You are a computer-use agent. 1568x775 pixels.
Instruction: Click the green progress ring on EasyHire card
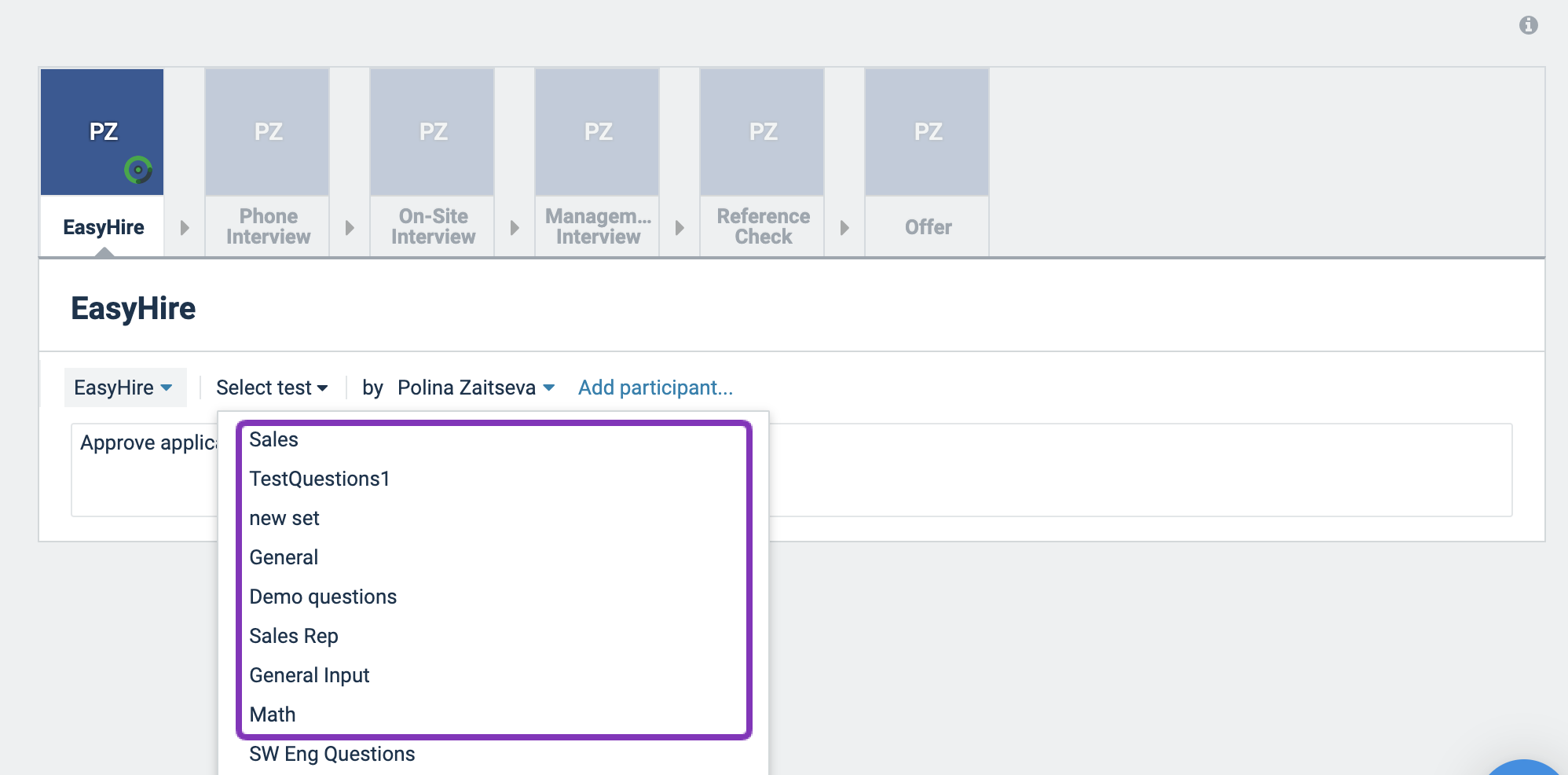(x=138, y=170)
